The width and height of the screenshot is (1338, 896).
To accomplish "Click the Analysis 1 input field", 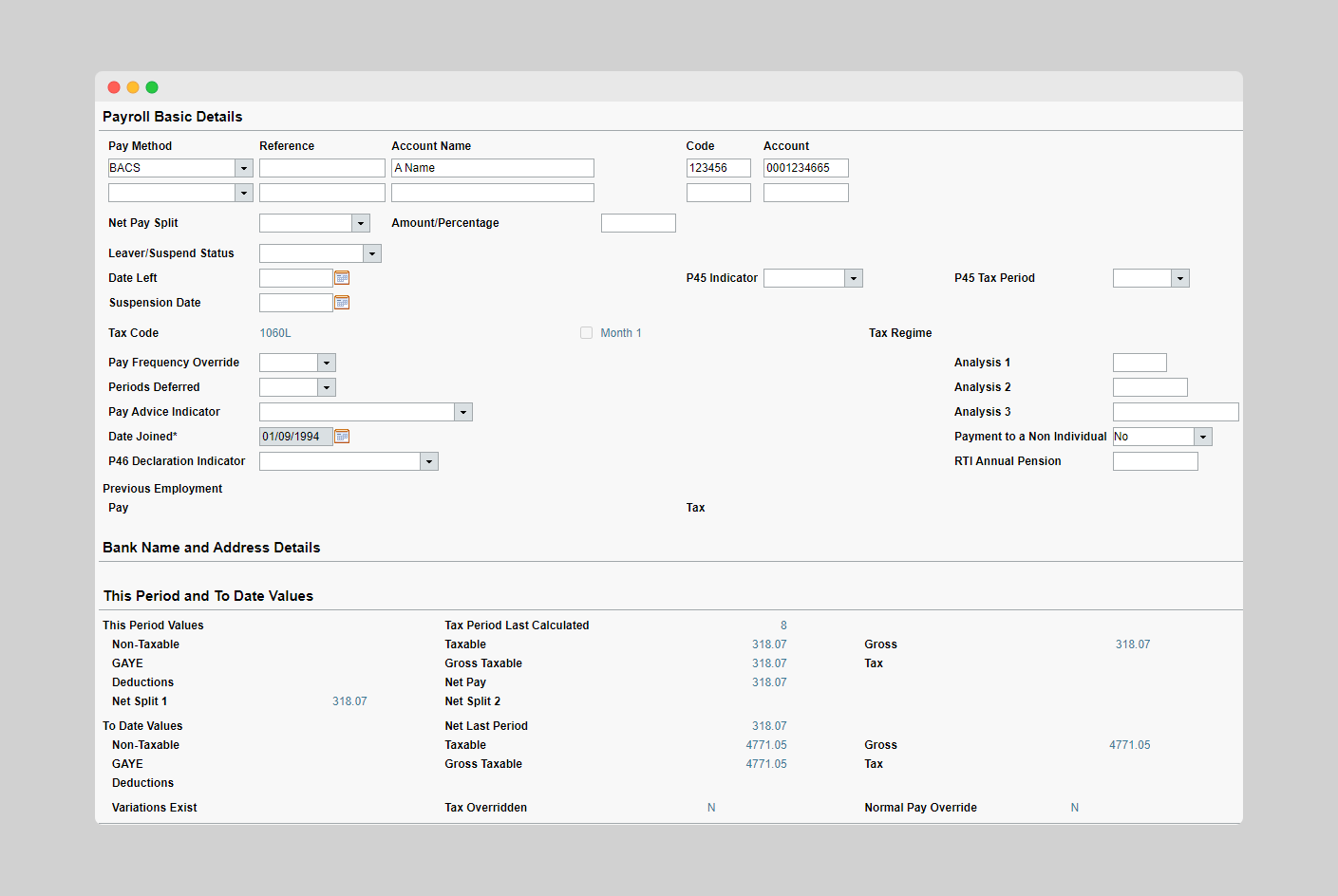I will click(1139, 362).
